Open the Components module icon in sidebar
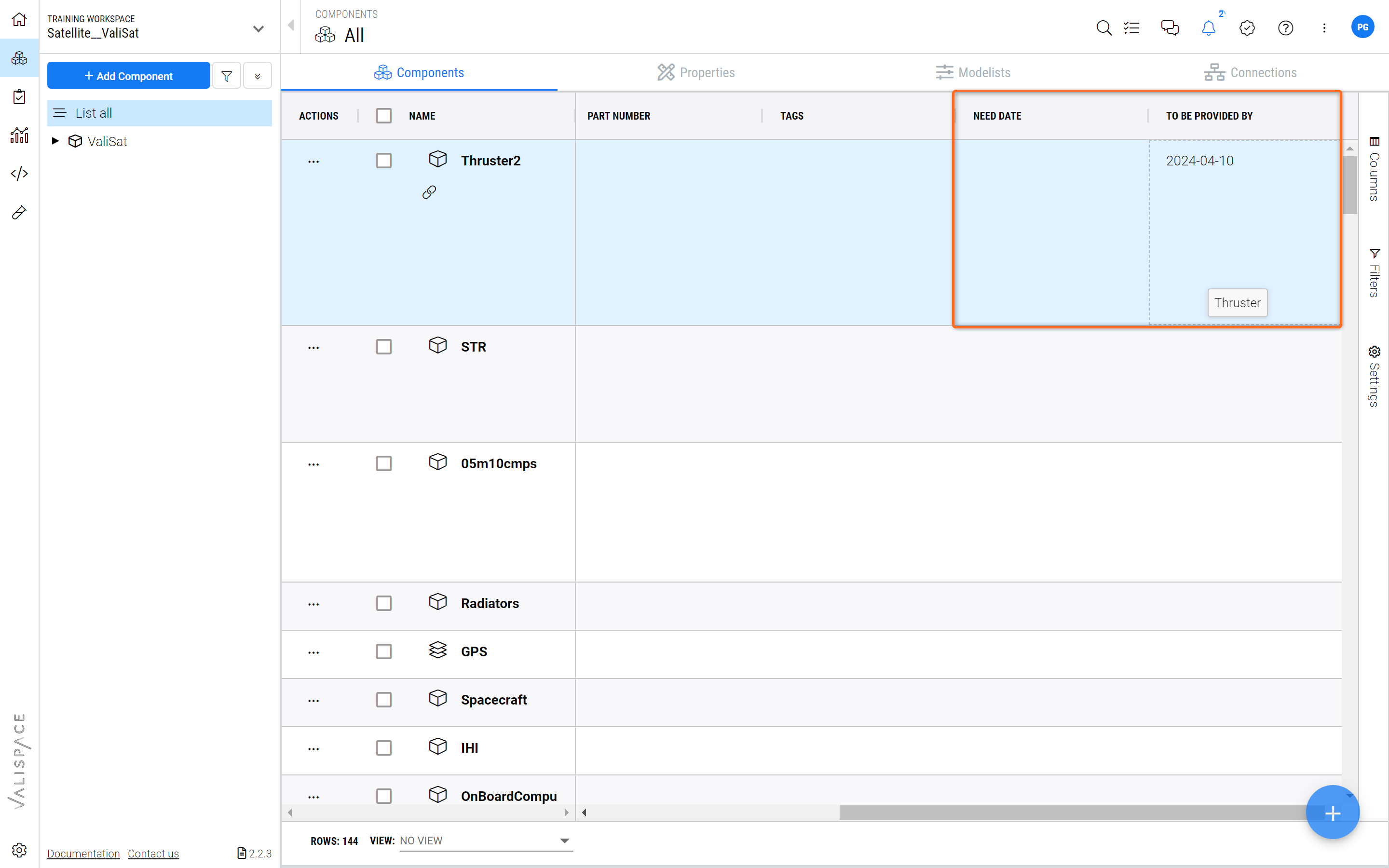This screenshot has height=868, width=1389. point(19,58)
